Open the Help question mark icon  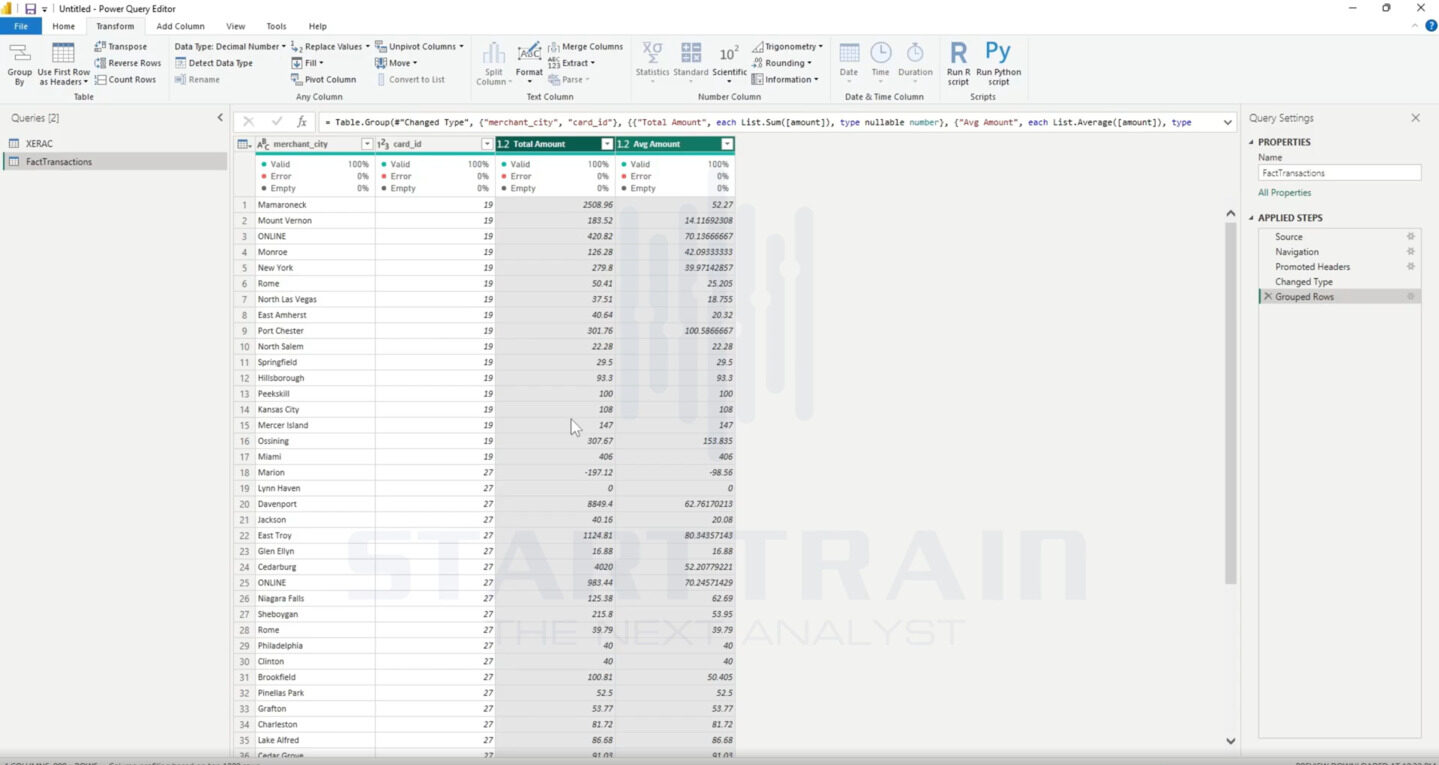point(1430,26)
